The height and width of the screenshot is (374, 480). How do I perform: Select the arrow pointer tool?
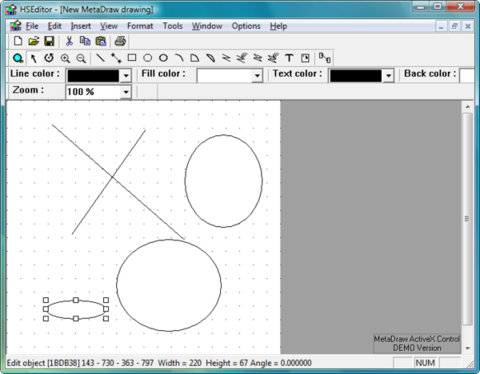pos(33,58)
